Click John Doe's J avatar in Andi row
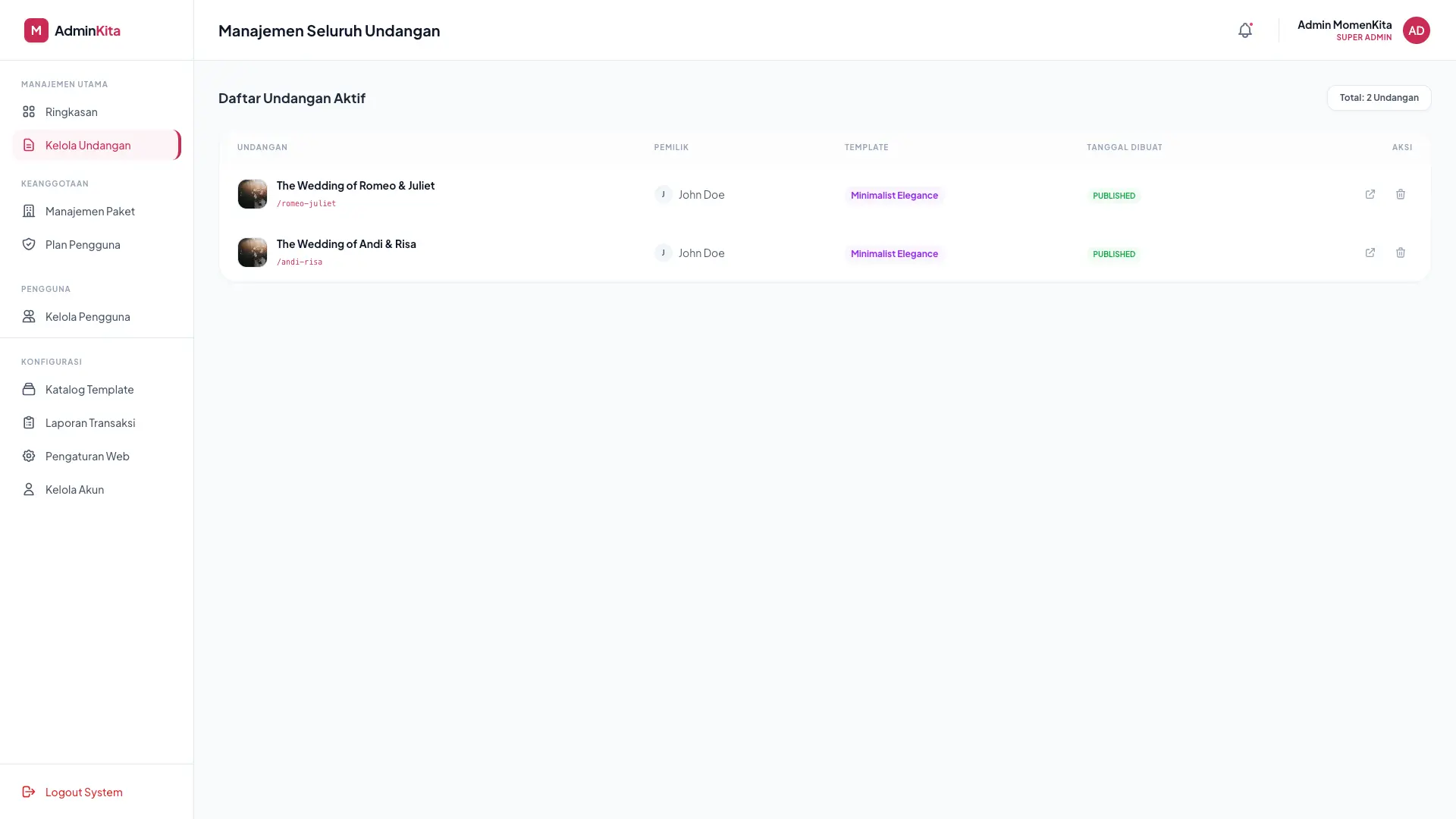The image size is (1456, 819). point(664,253)
